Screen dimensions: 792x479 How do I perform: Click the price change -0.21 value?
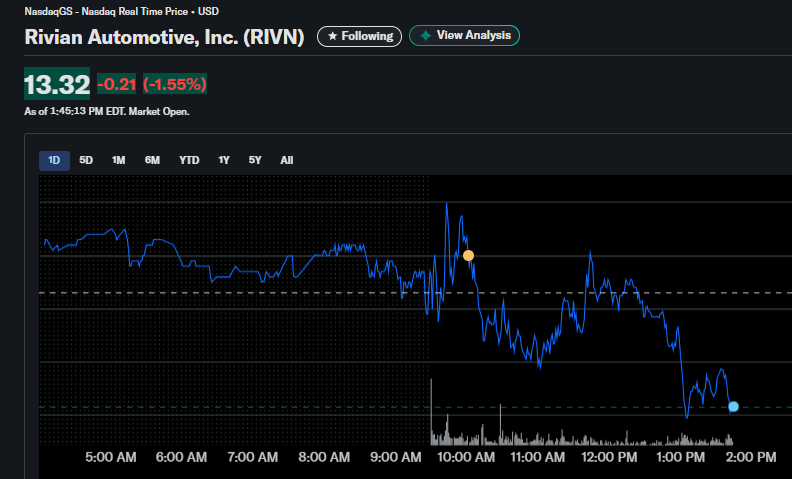(116, 84)
